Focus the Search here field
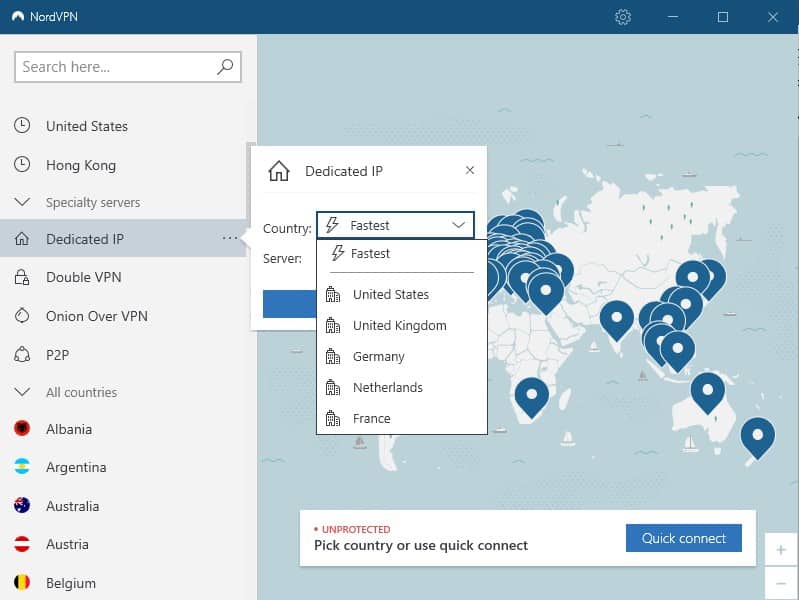The height and width of the screenshot is (600, 799). click(127, 67)
